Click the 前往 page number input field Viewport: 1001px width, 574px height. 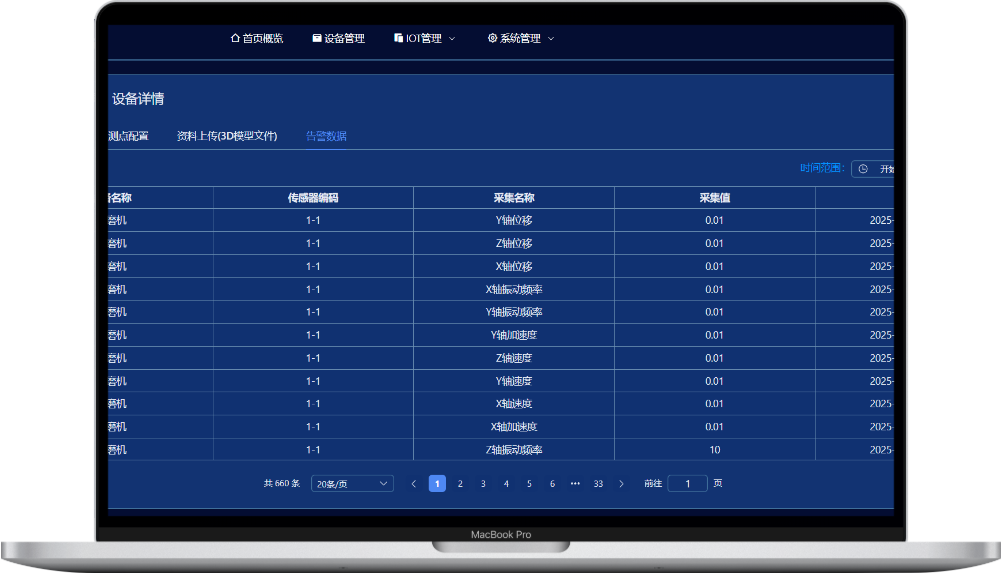[x=687, y=484]
